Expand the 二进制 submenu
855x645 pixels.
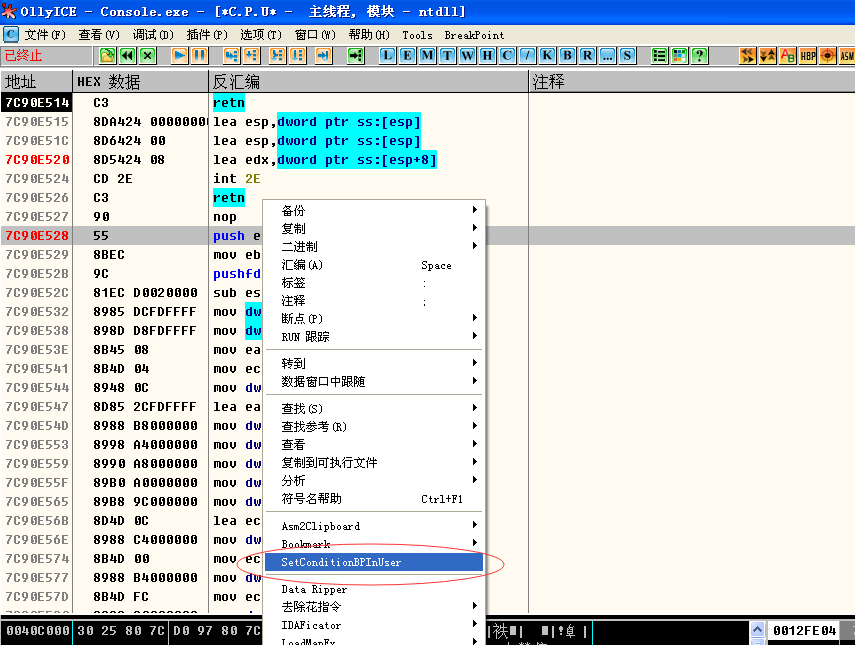374,246
